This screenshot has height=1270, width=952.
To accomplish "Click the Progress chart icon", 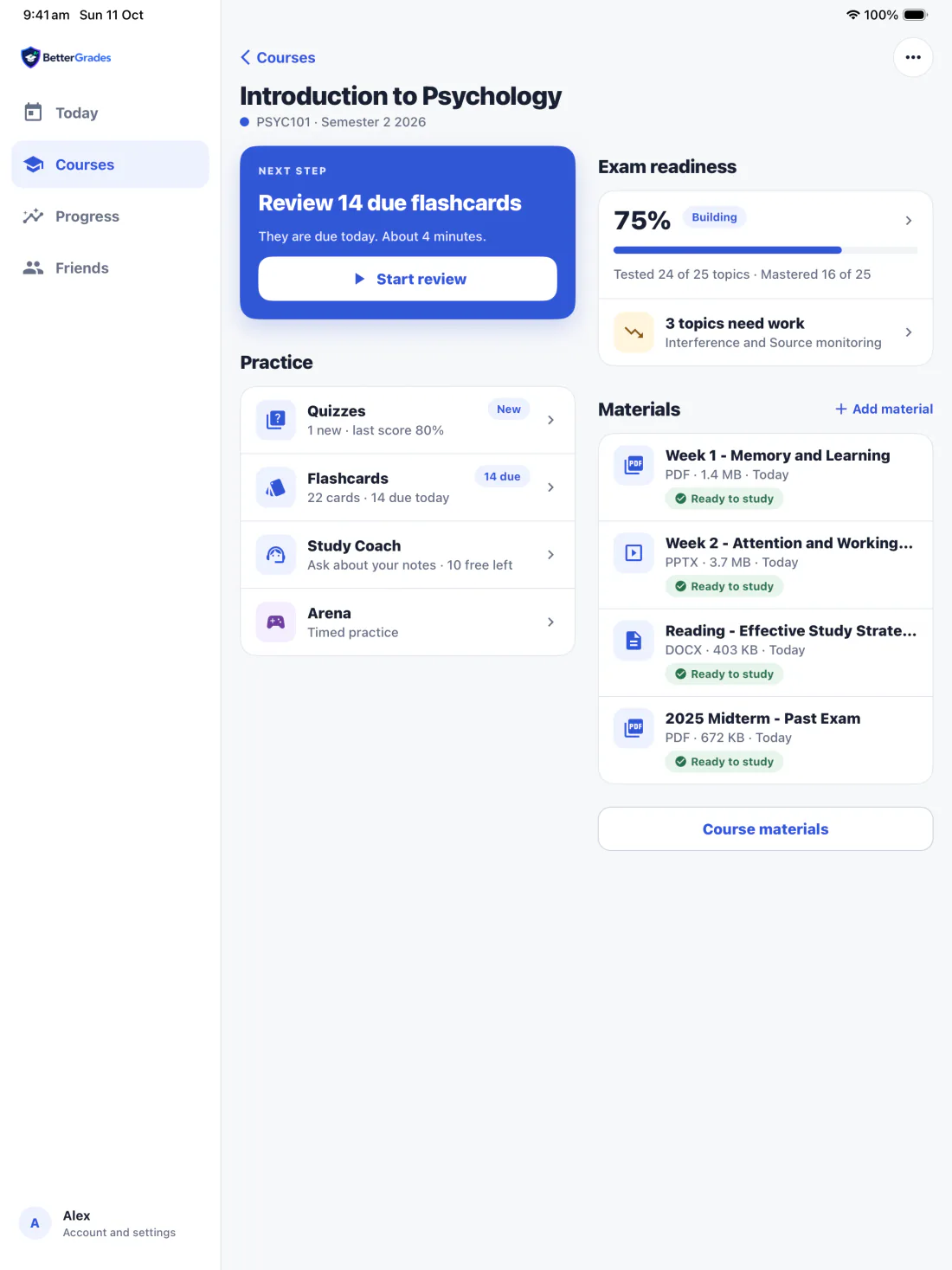I will click(x=33, y=216).
